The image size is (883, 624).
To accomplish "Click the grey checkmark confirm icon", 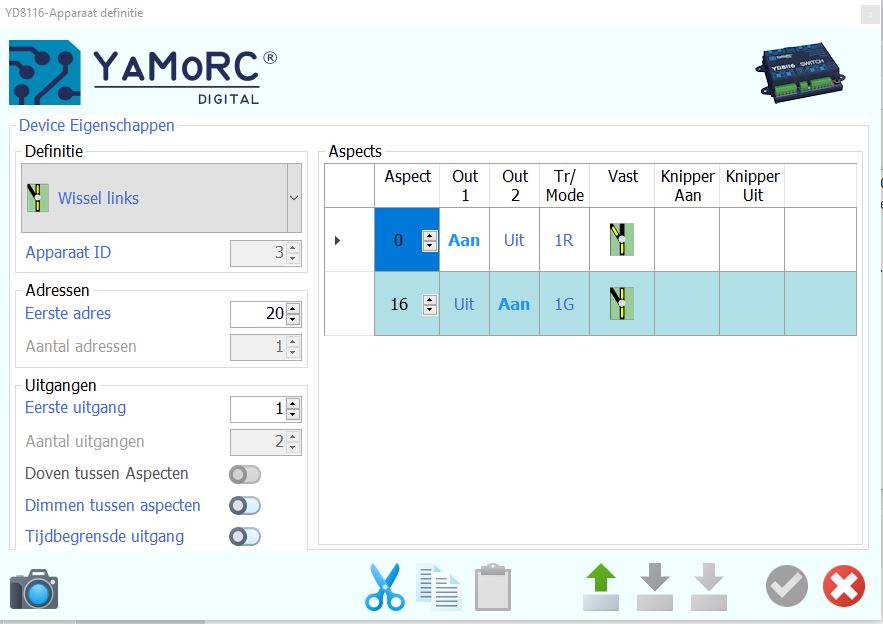I will pyautogui.click(x=786, y=587).
